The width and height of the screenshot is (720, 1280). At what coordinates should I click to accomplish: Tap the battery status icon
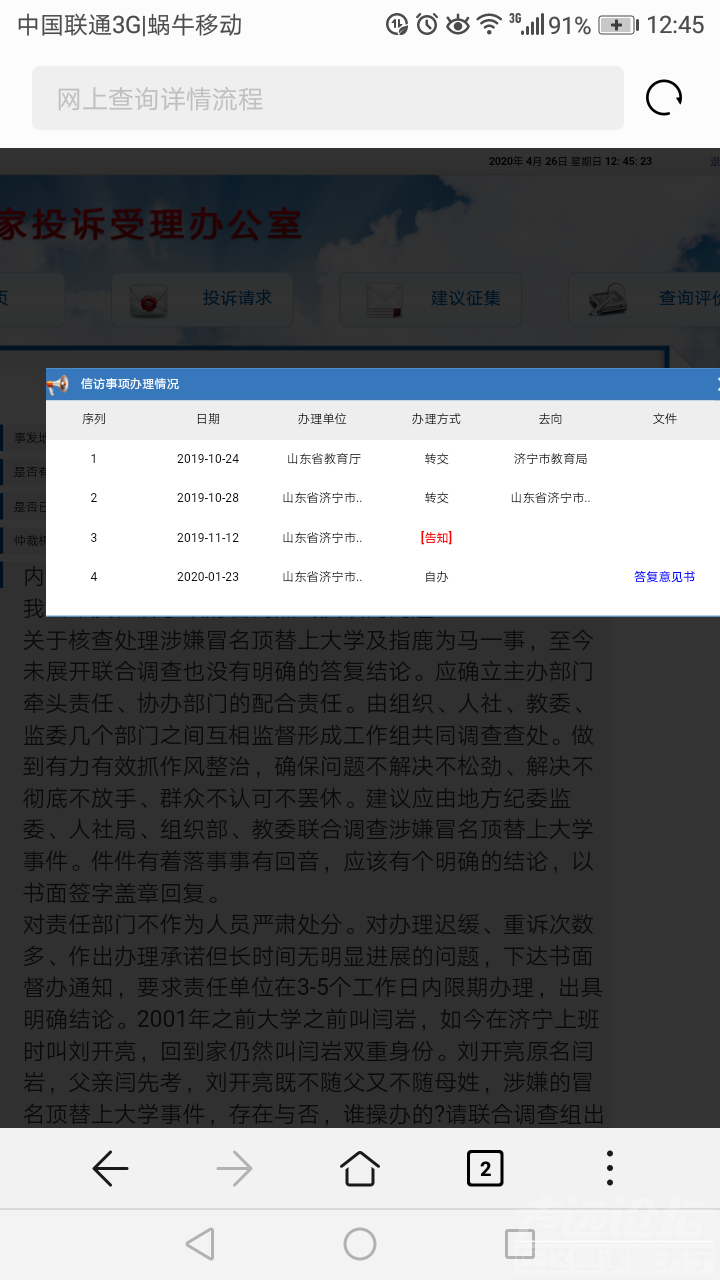(x=618, y=25)
